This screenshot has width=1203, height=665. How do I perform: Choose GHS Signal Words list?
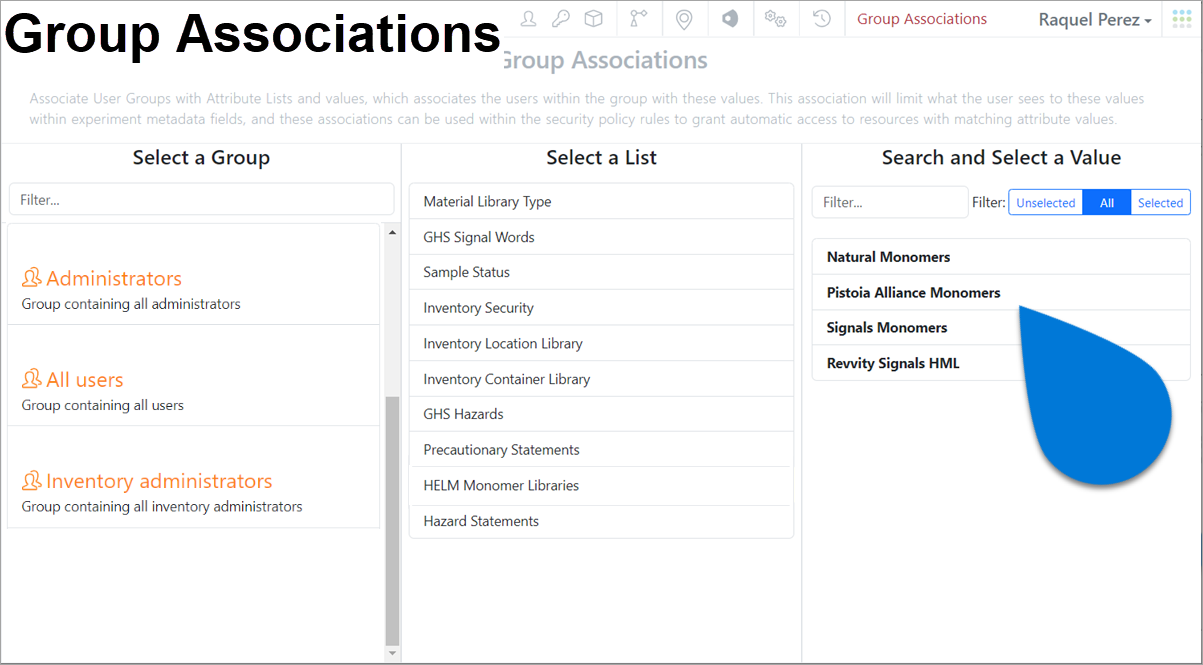click(601, 237)
